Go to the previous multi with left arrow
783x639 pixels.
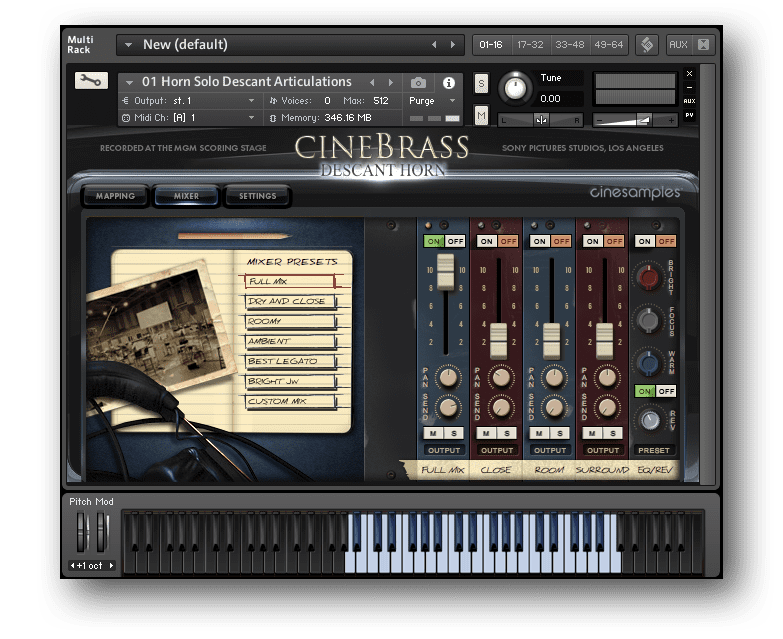434,44
